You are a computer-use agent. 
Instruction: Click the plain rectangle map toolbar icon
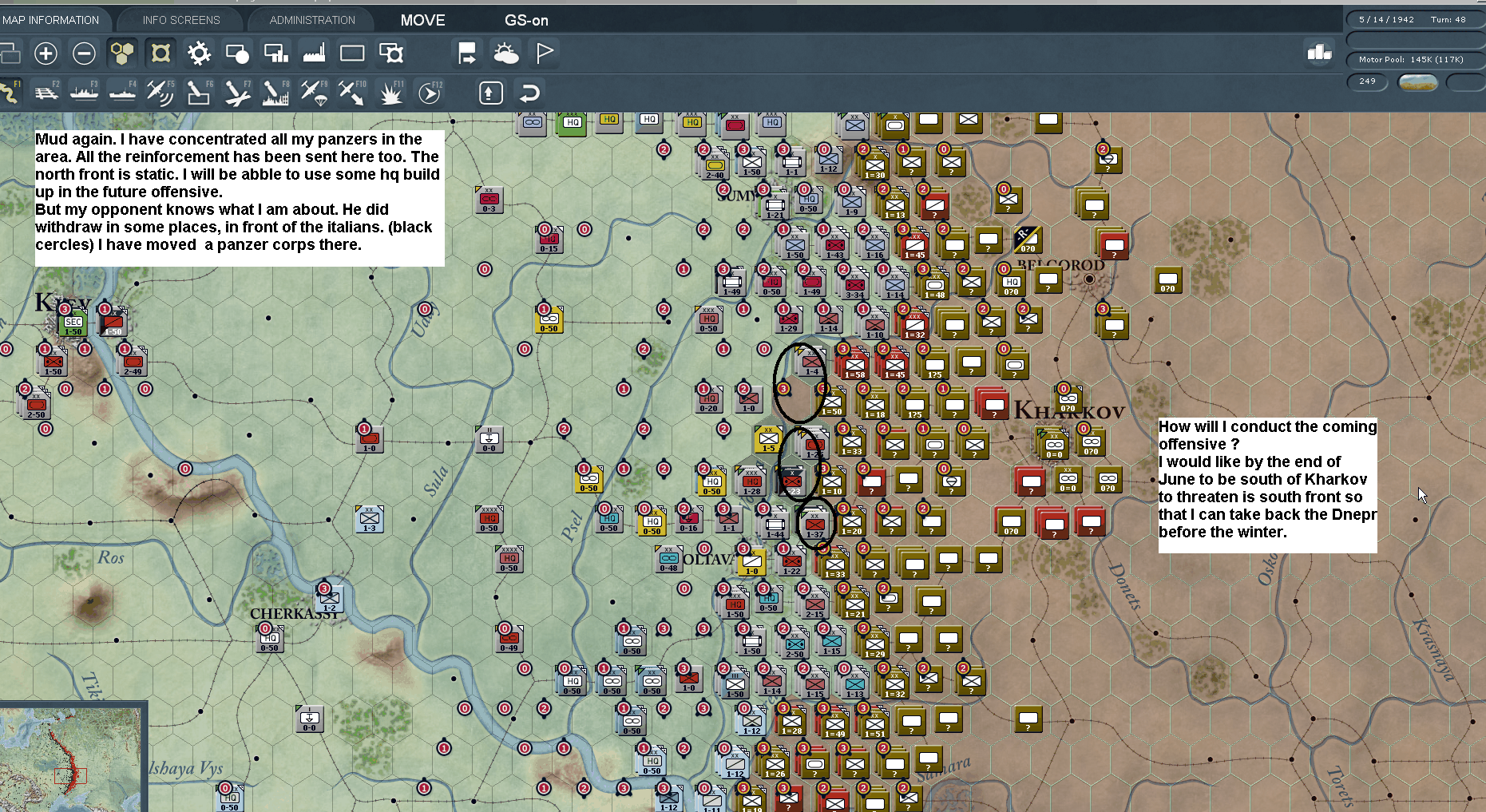(x=352, y=53)
